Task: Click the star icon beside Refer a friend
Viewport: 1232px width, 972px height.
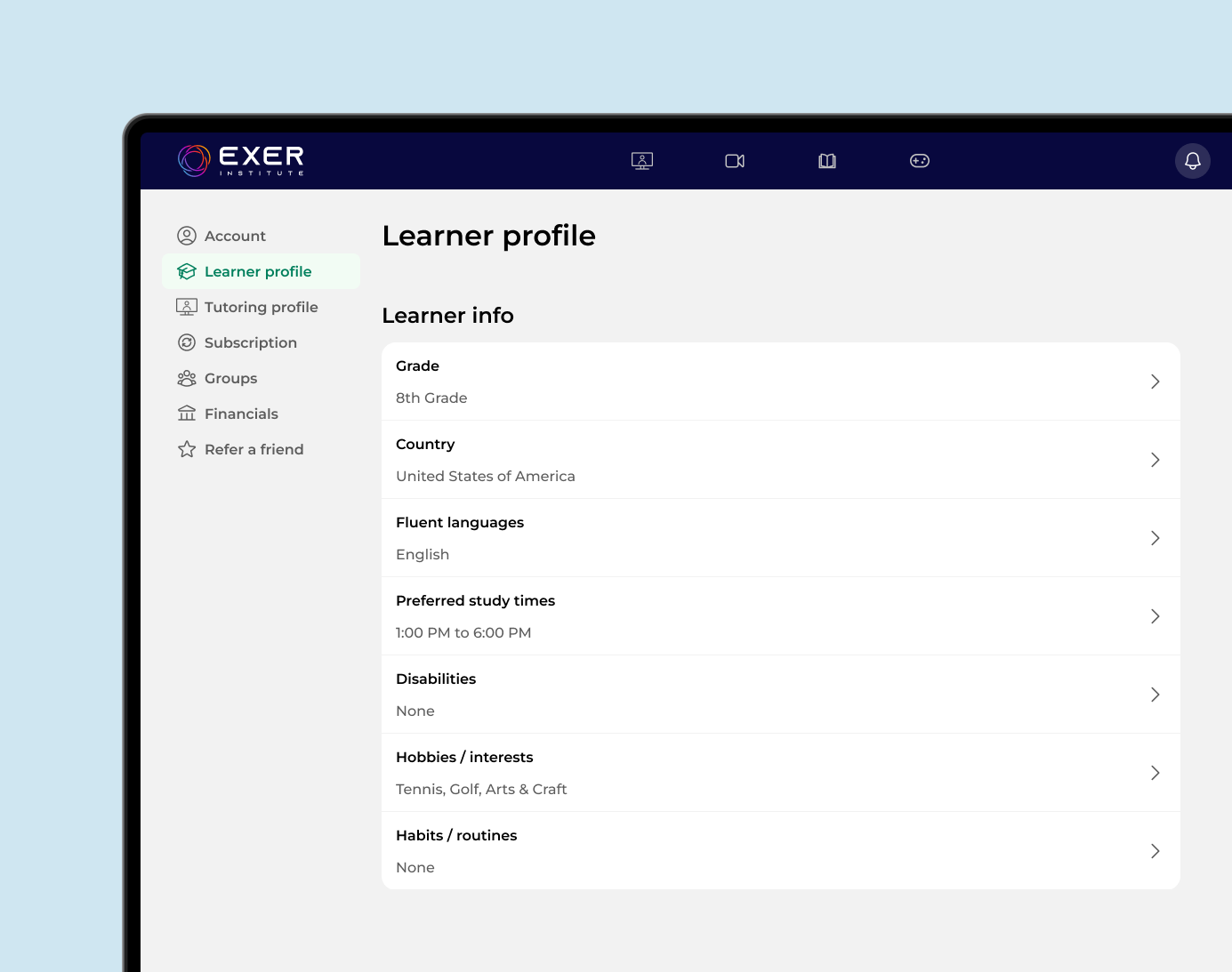Action: tap(187, 449)
